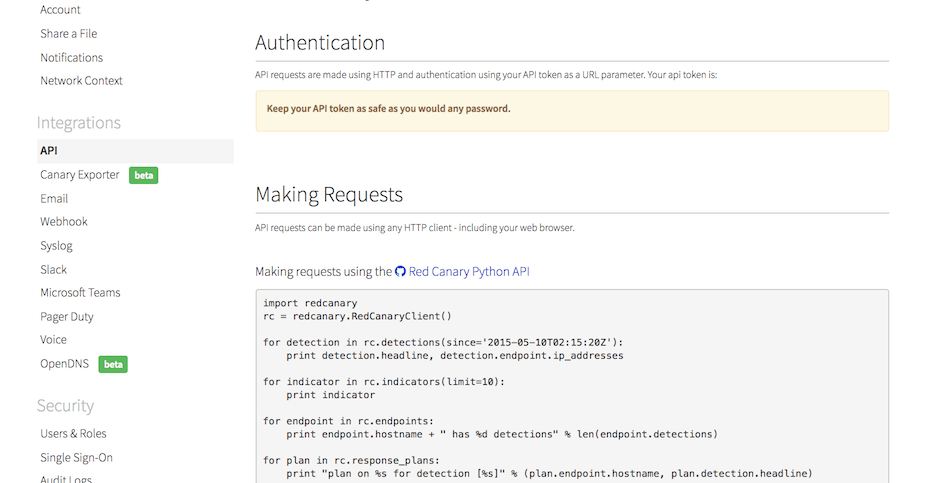Screen dimensions: 945x483
Task: Select Syslog in the sidebar
Action: (x=57, y=246)
